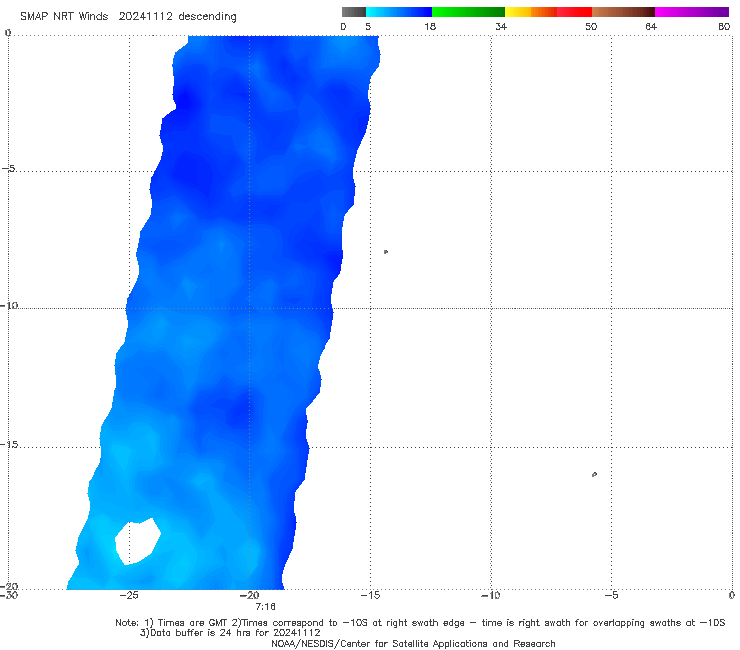Screen dimensions: 740x650
Task: Click the white data gap in the swath
Action: pyautogui.click(x=137, y=541)
